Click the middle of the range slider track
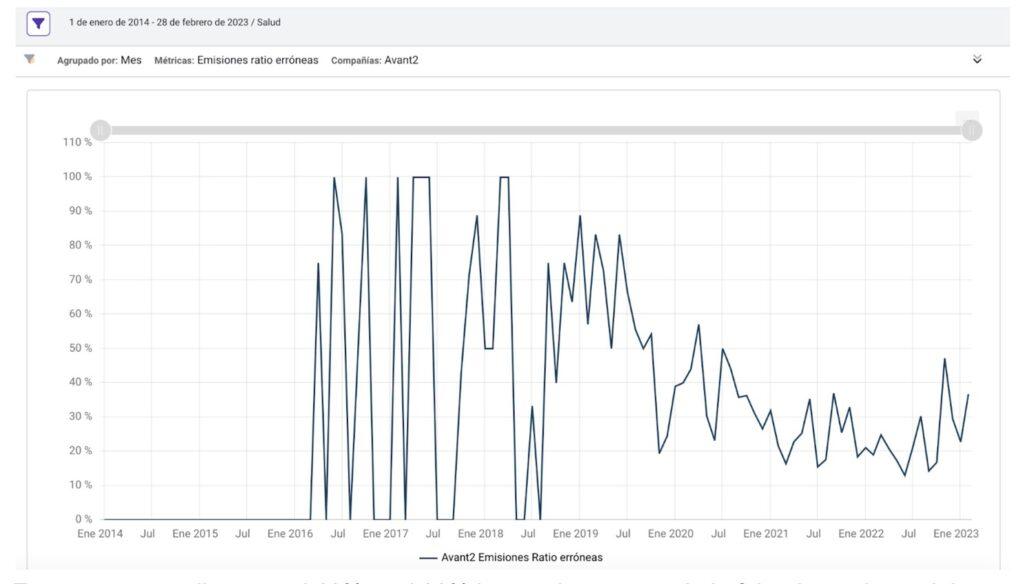 (x=536, y=130)
